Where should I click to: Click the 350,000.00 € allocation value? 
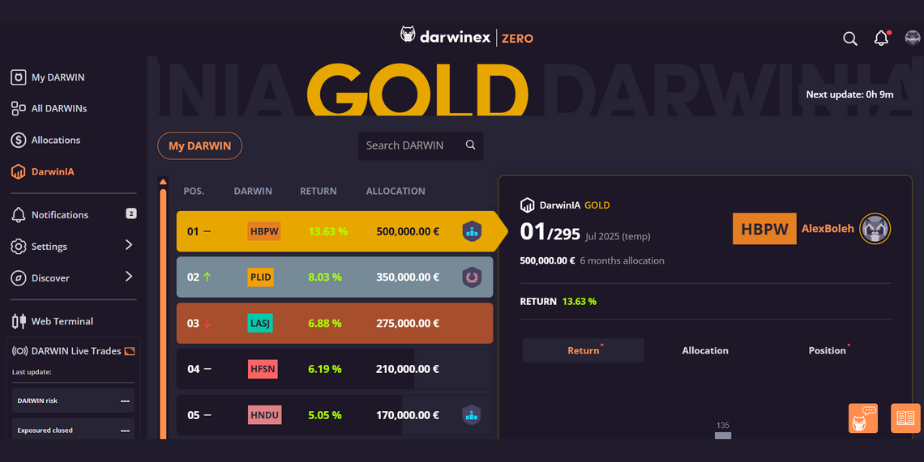[x=408, y=277]
